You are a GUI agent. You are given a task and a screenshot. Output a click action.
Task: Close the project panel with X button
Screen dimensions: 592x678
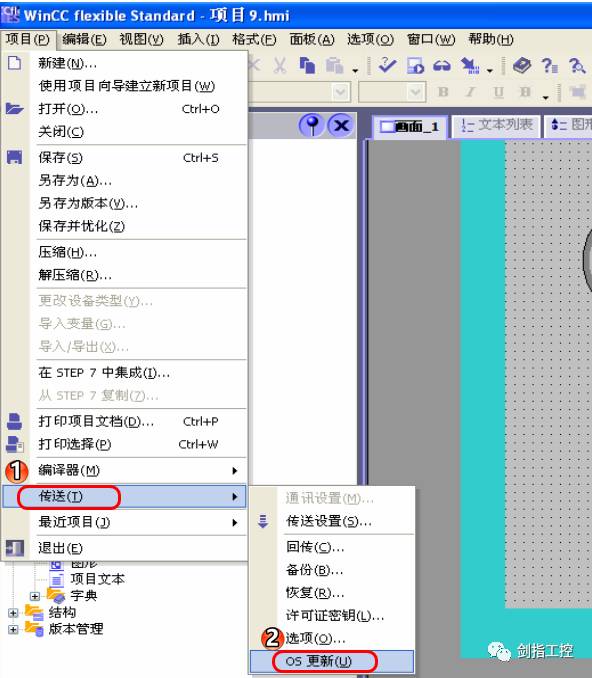pyautogui.click(x=341, y=125)
